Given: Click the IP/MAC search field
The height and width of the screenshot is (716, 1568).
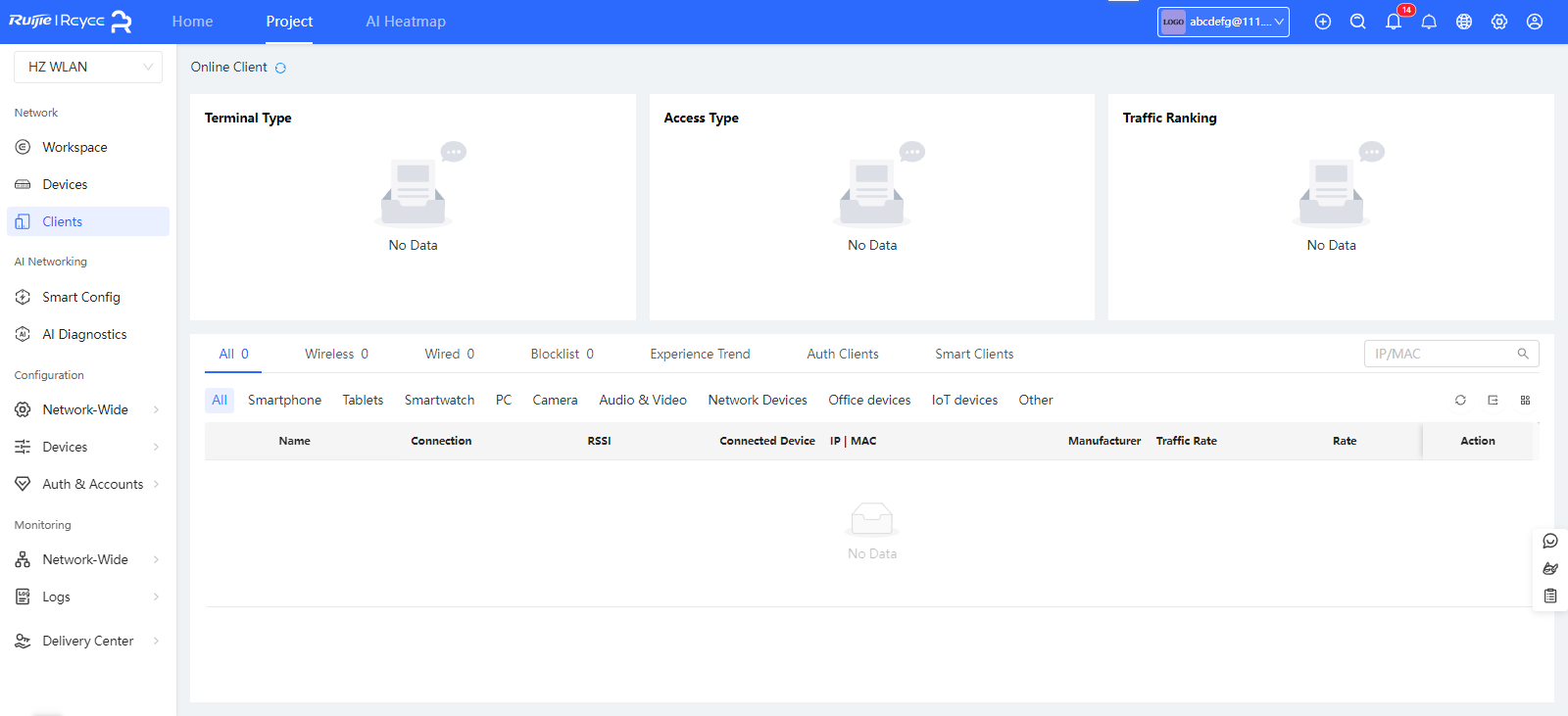Looking at the screenshot, I should (x=1441, y=354).
